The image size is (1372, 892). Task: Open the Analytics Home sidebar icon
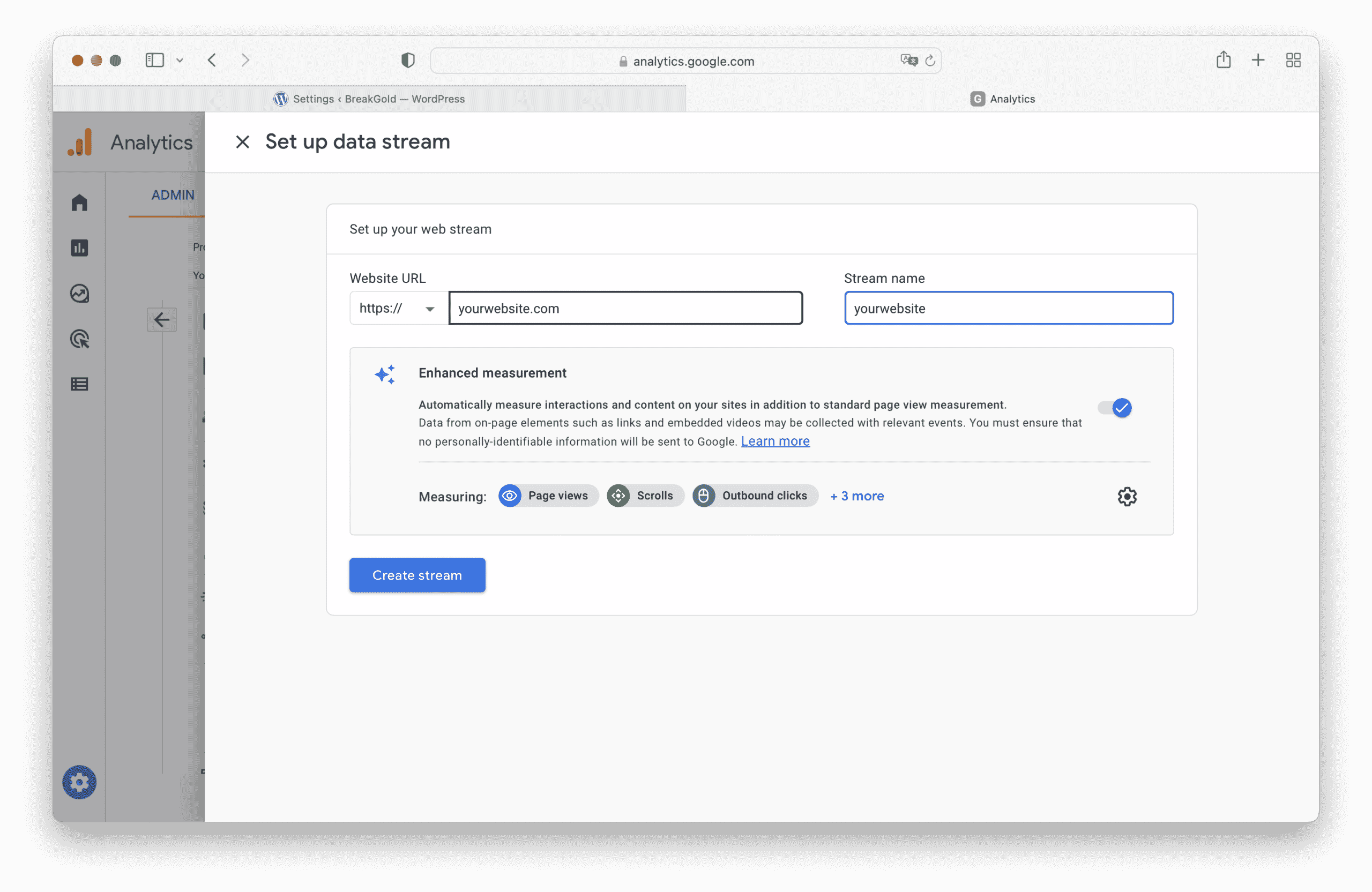coord(79,203)
